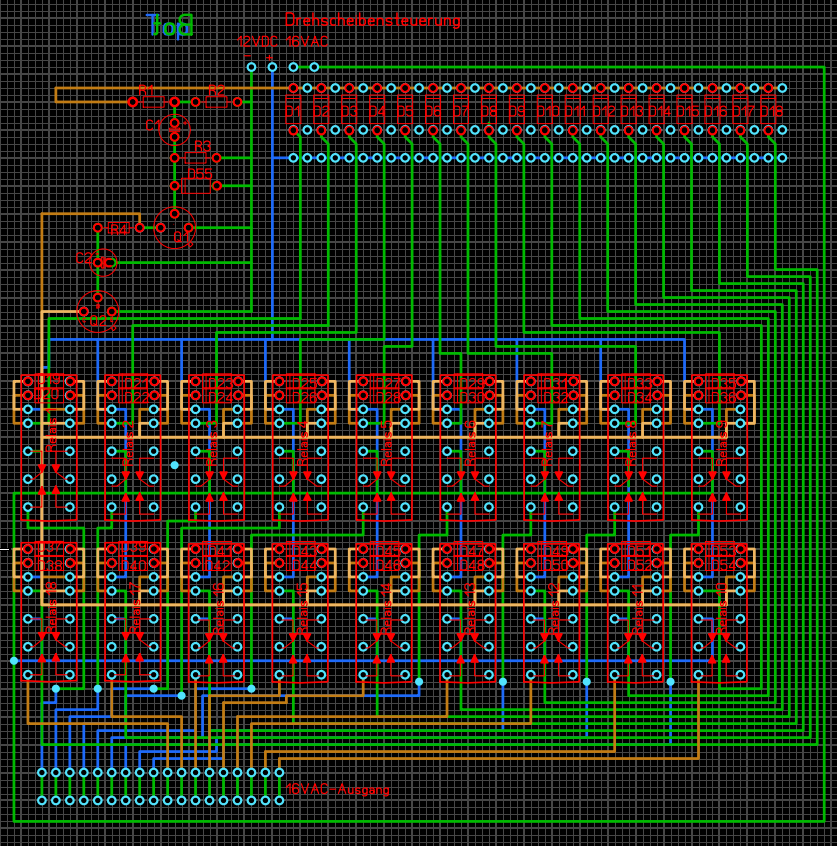This screenshot has width=837, height=846.
Task: Click diode D55 component
Action: click(196, 185)
